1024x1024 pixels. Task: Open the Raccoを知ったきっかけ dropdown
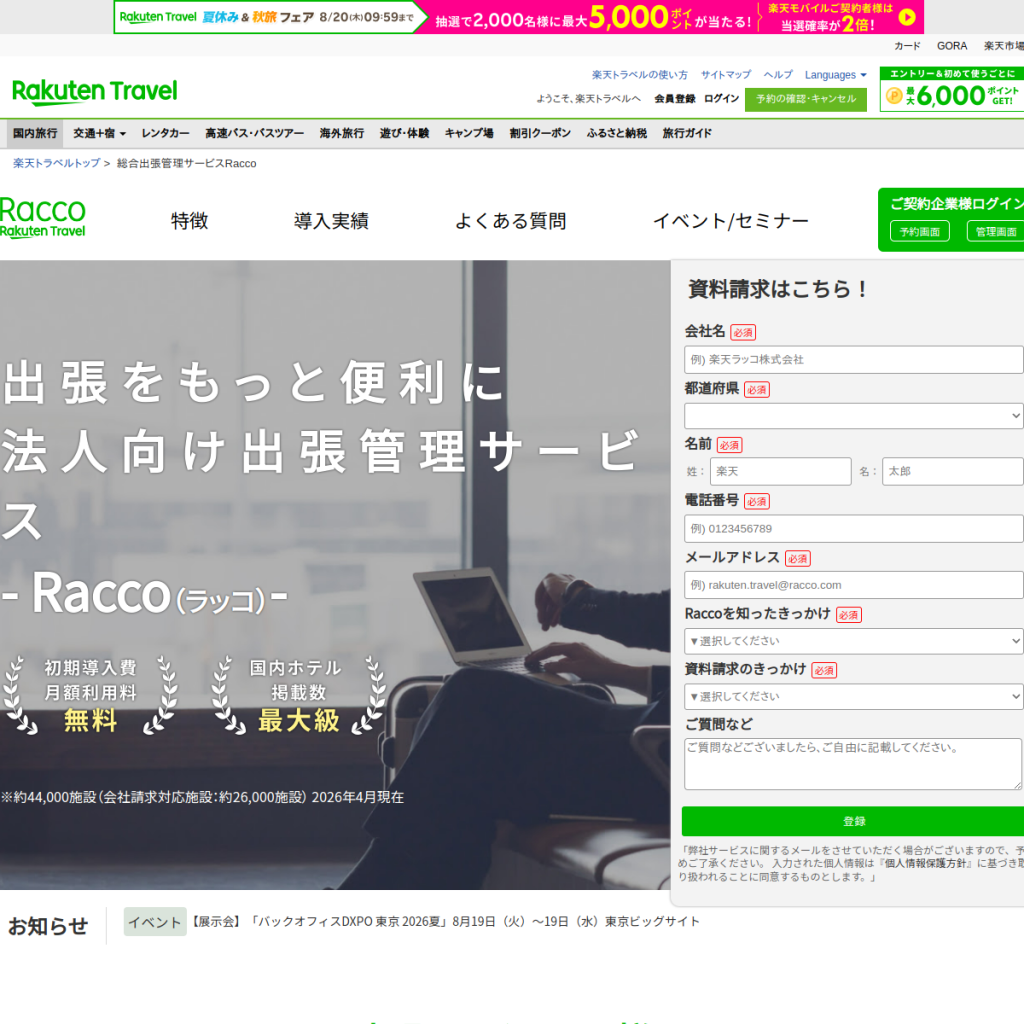coord(854,641)
